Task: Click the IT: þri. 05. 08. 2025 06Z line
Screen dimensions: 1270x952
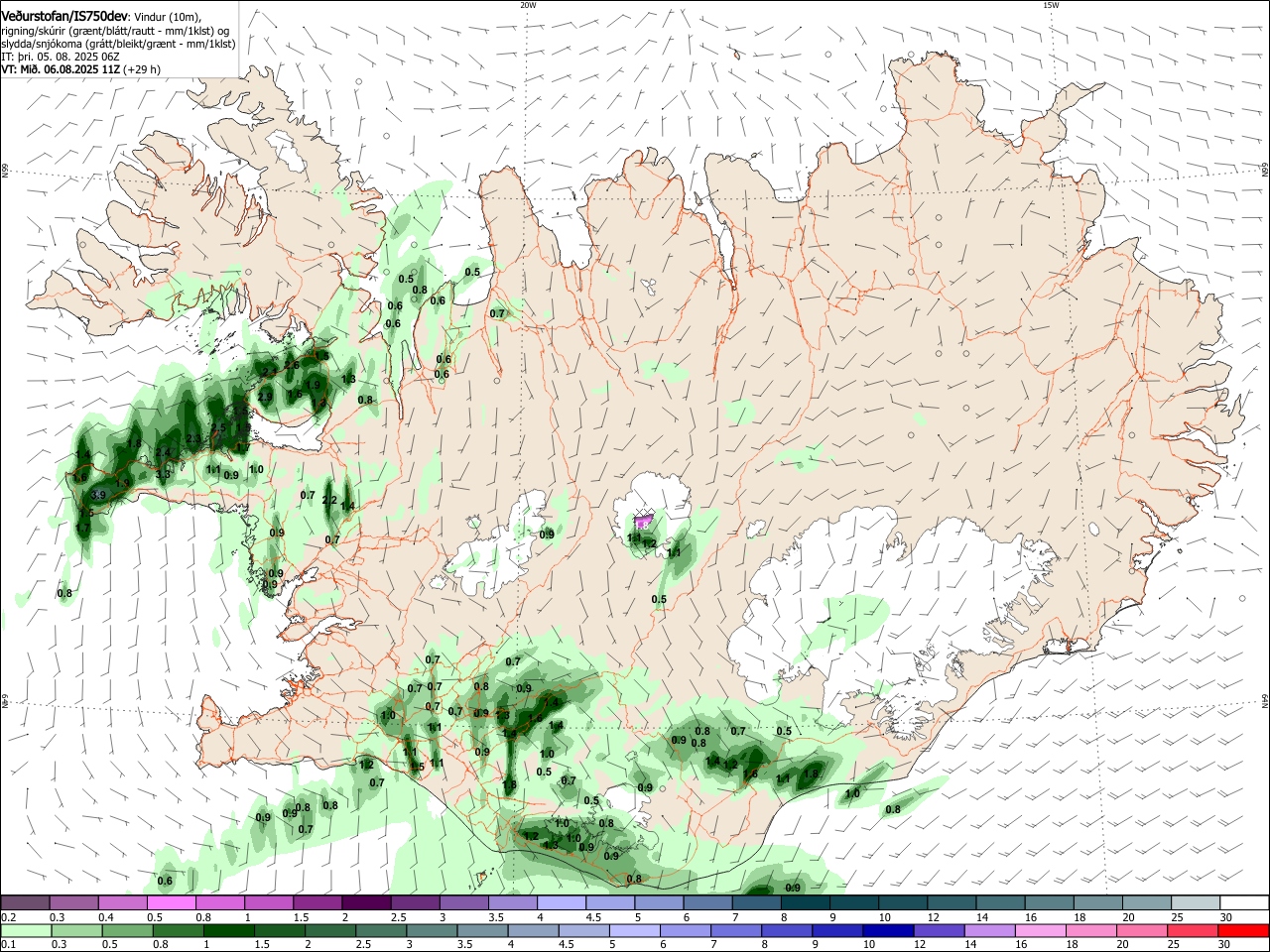Action: (61, 57)
